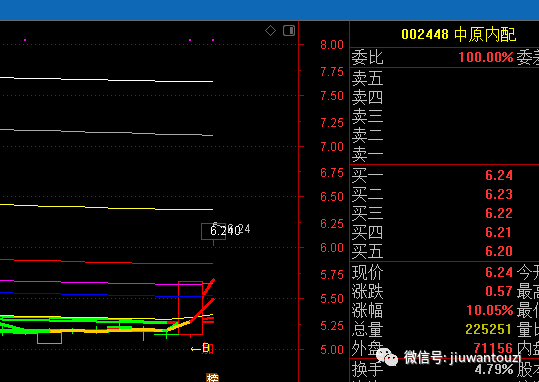
Task: Click the 现价 value 6.24
Action: click(x=499, y=272)
